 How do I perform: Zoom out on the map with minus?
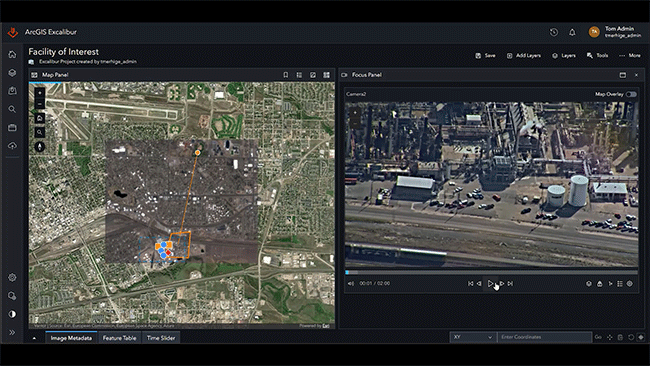click(x=40, y=104)
